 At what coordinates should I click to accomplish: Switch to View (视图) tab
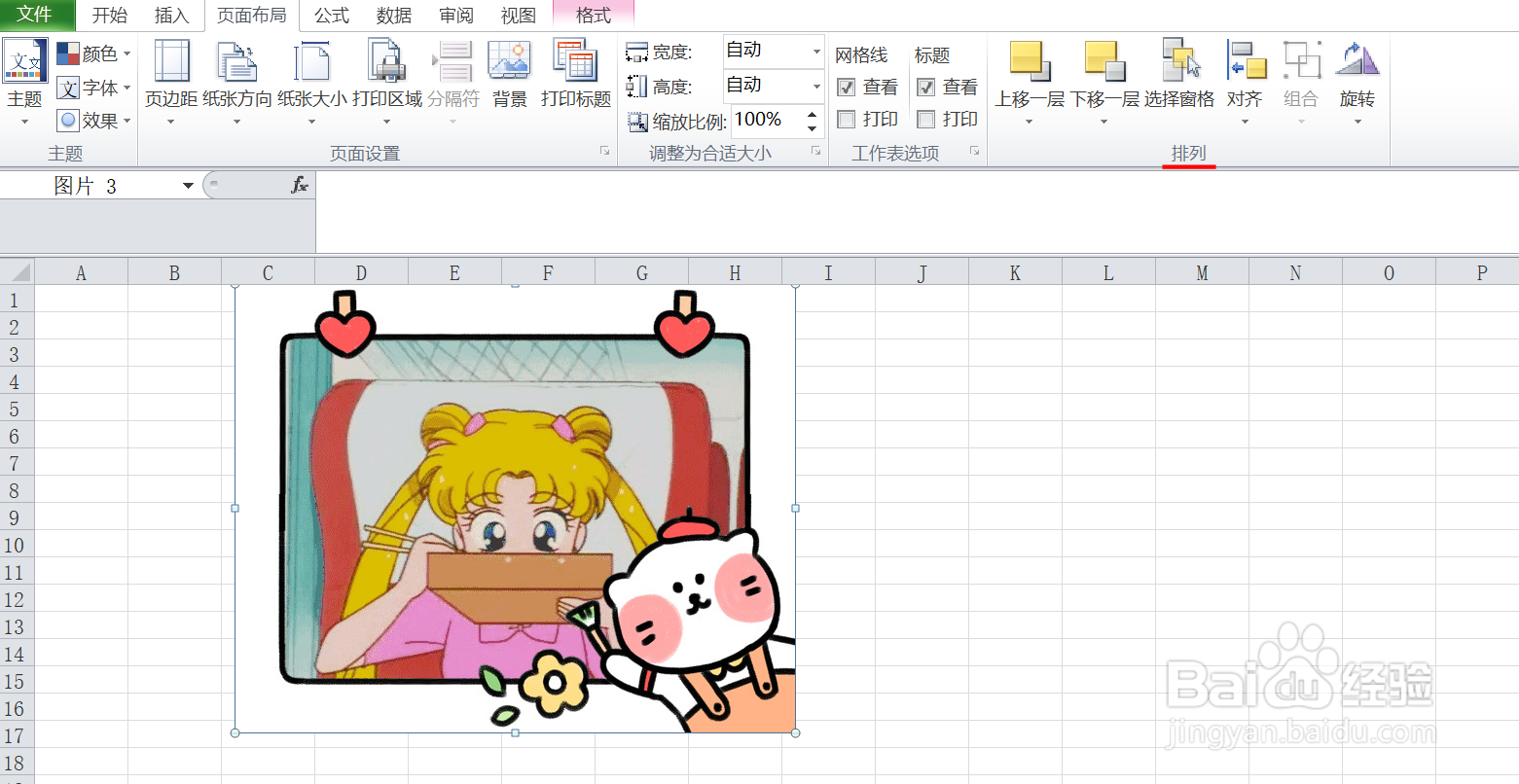519,16
